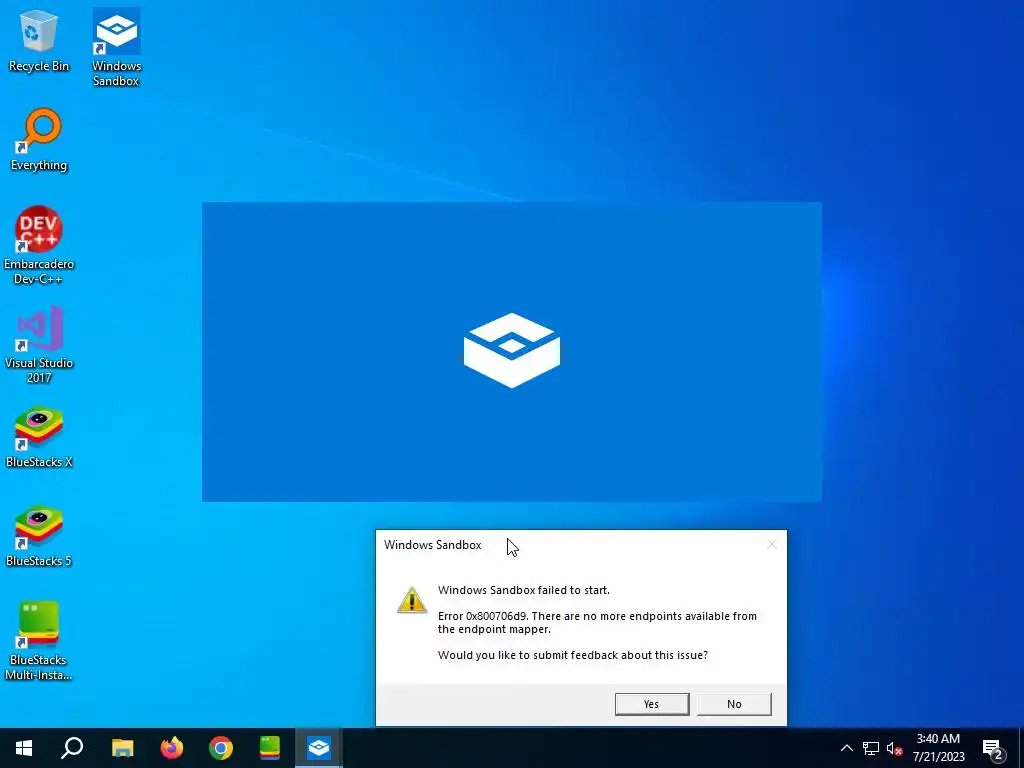Open the network status tray icon
Image resolution: width=1024 pixels, height=768 pixels.
[x=871, y=748]
